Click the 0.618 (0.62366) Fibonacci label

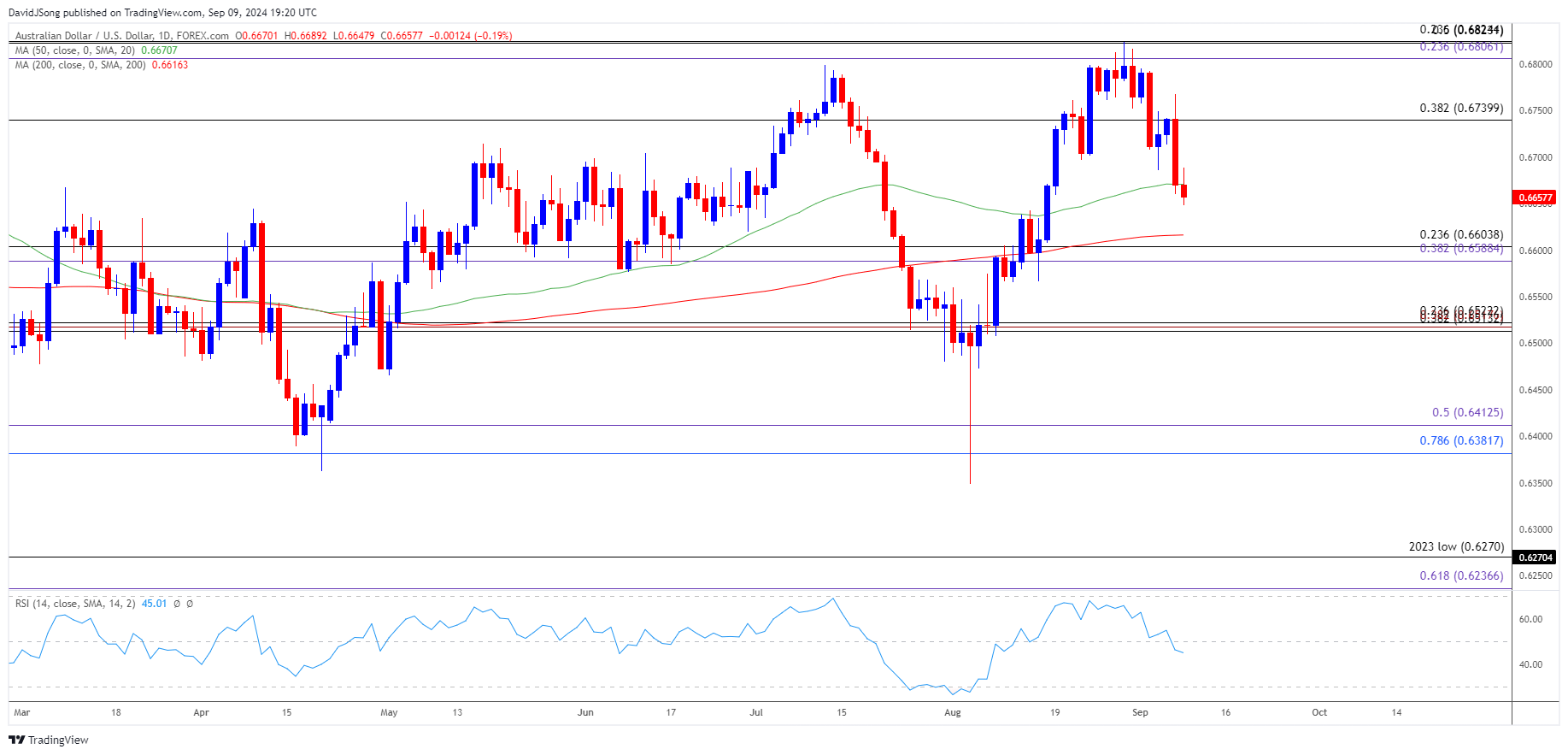tap(1461, 576)
